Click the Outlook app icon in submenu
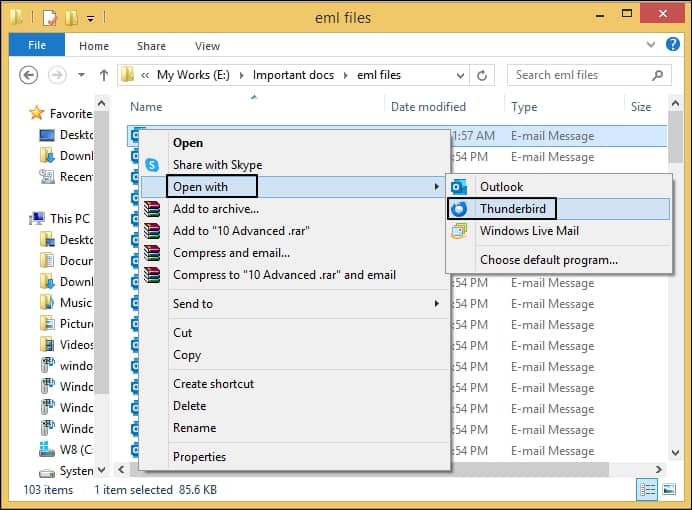This screenshot has height=510, width=692. click(459, 187)
